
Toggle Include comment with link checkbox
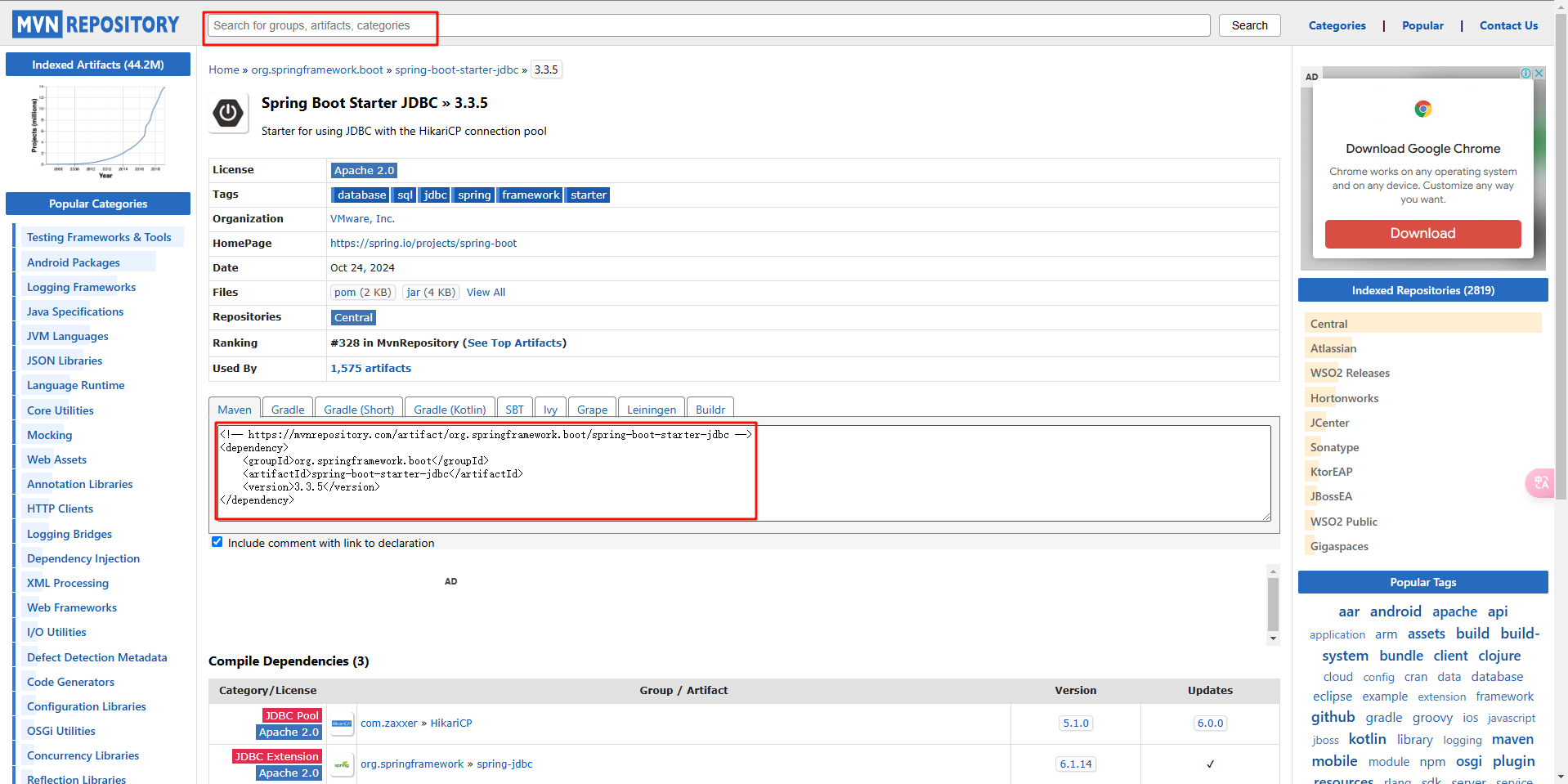click(x=217, y=542)
